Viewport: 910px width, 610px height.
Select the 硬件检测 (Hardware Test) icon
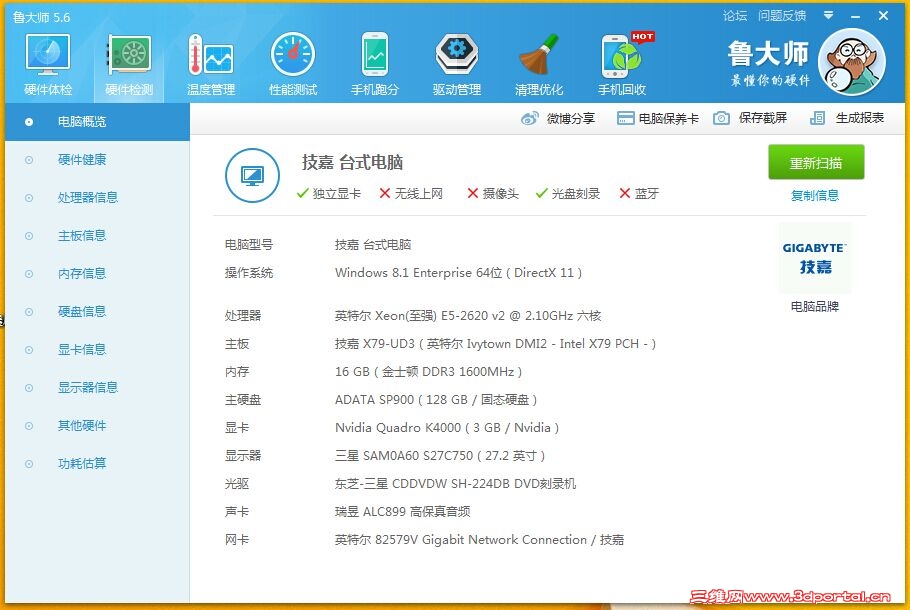[x=128, y=62]
